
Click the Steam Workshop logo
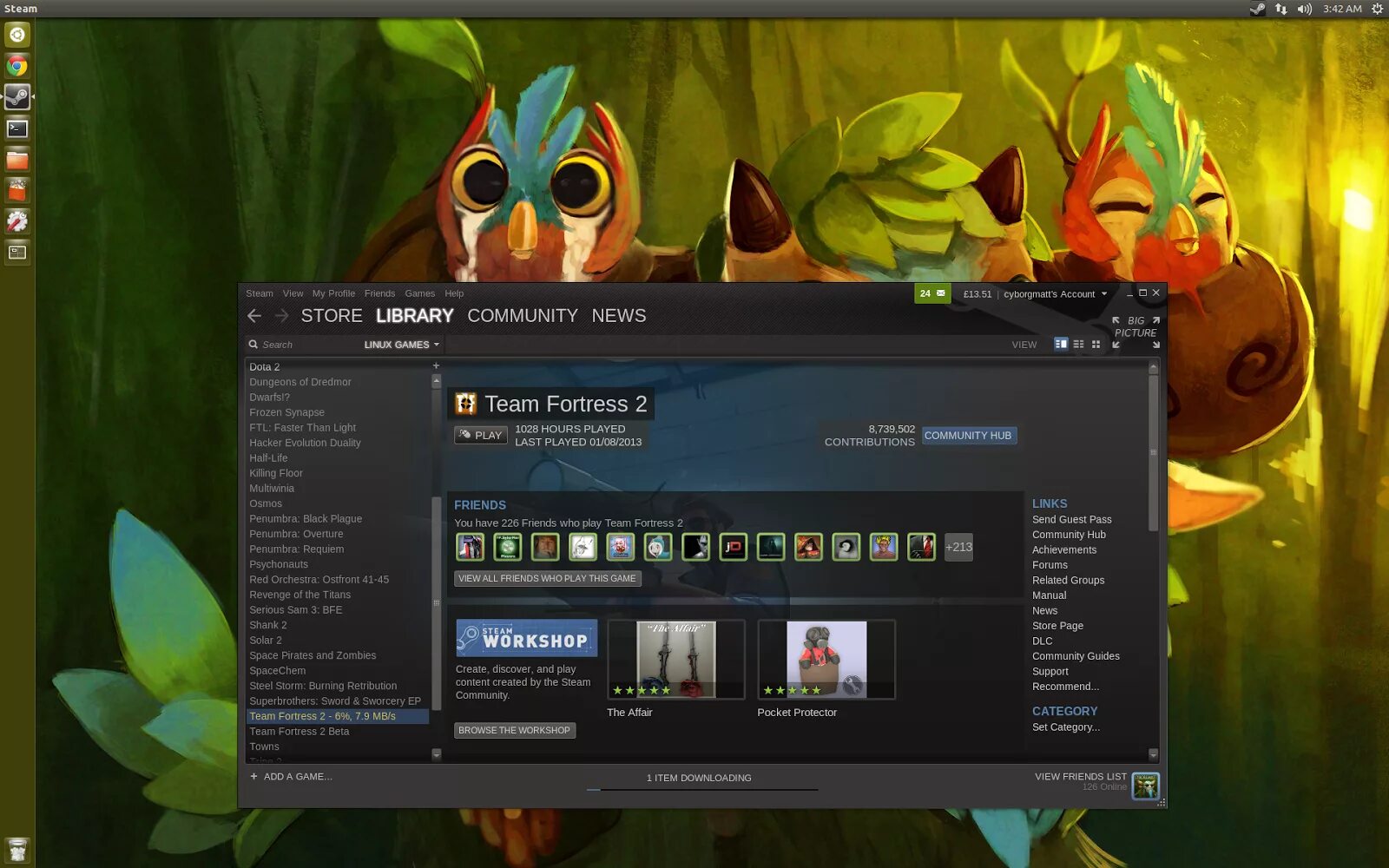coord(524,636)
